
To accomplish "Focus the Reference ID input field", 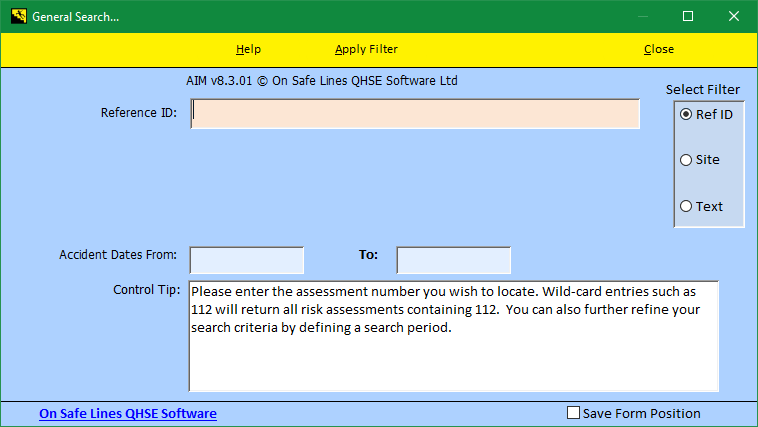I will coord(415,114).
